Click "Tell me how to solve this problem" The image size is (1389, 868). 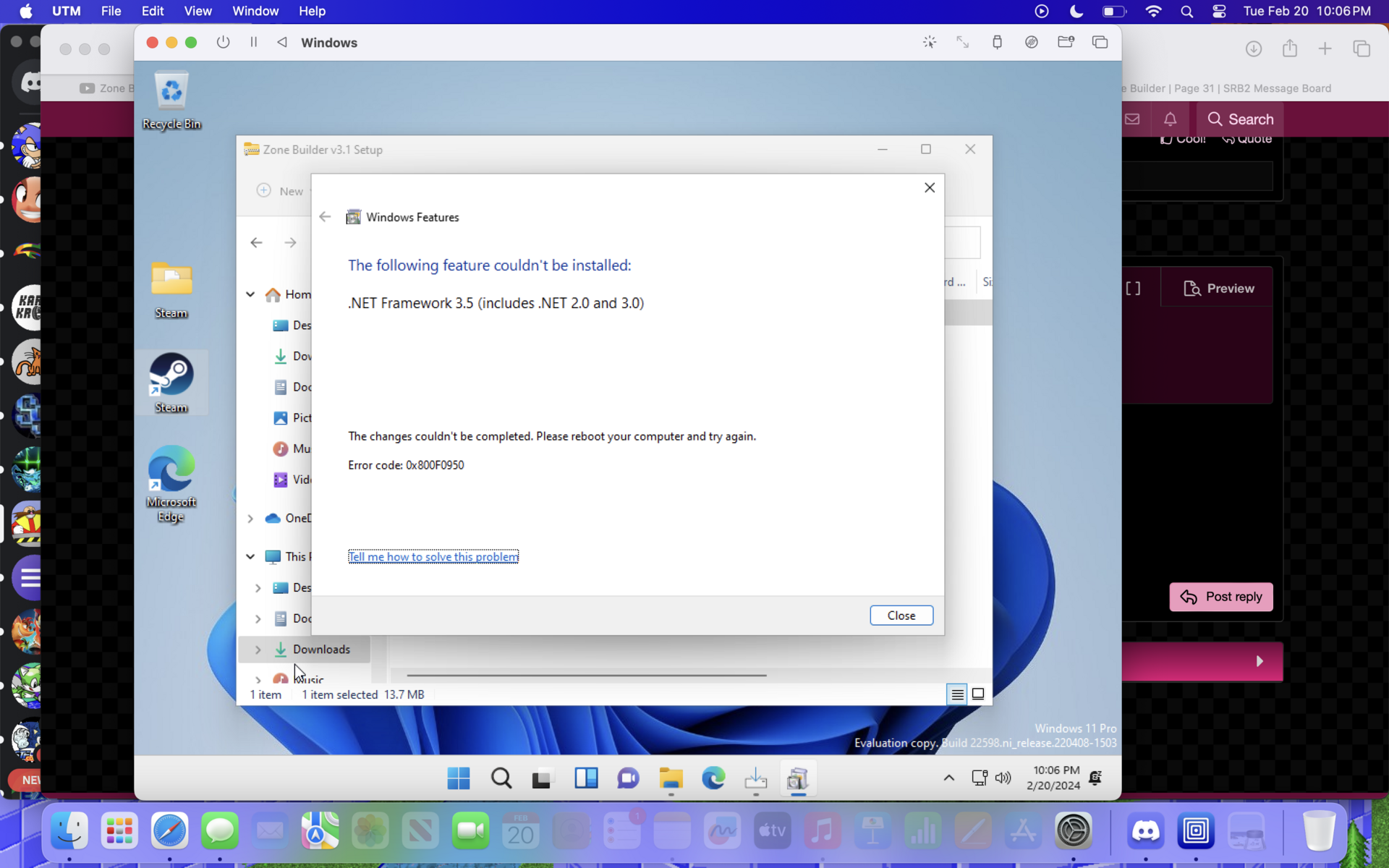click(x=433, y=556)
